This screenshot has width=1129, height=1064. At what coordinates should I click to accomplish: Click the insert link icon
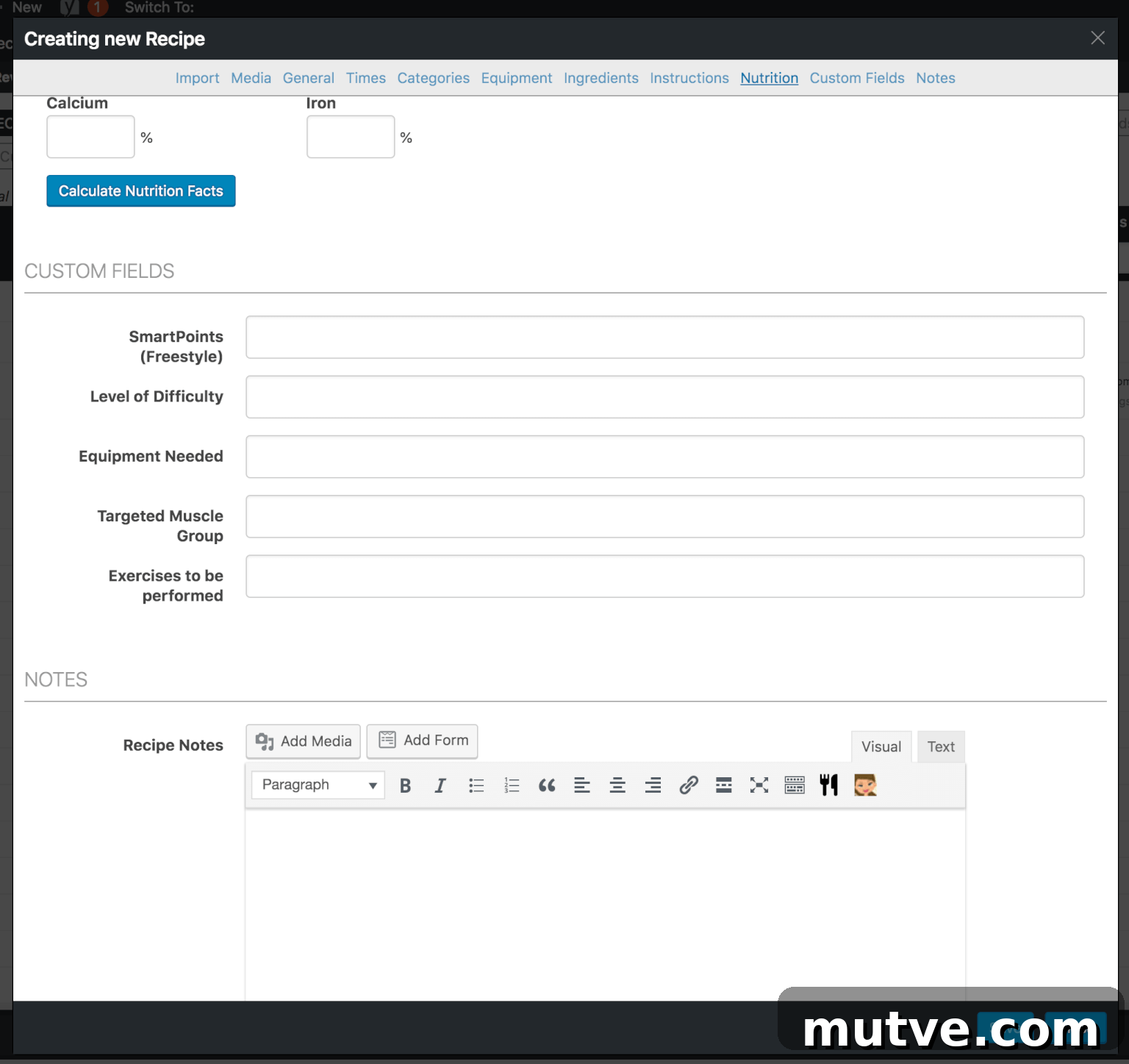(689, 785)
